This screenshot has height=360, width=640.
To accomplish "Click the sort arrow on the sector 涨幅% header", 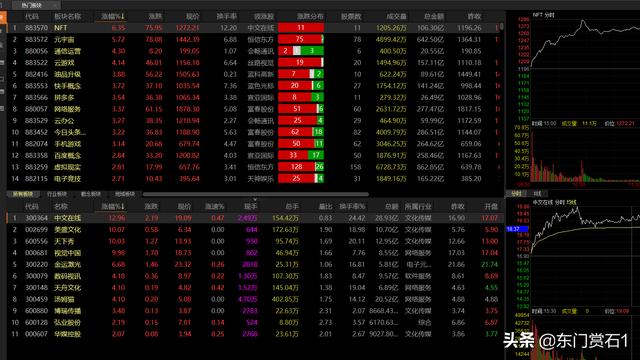I will point(122,16).
